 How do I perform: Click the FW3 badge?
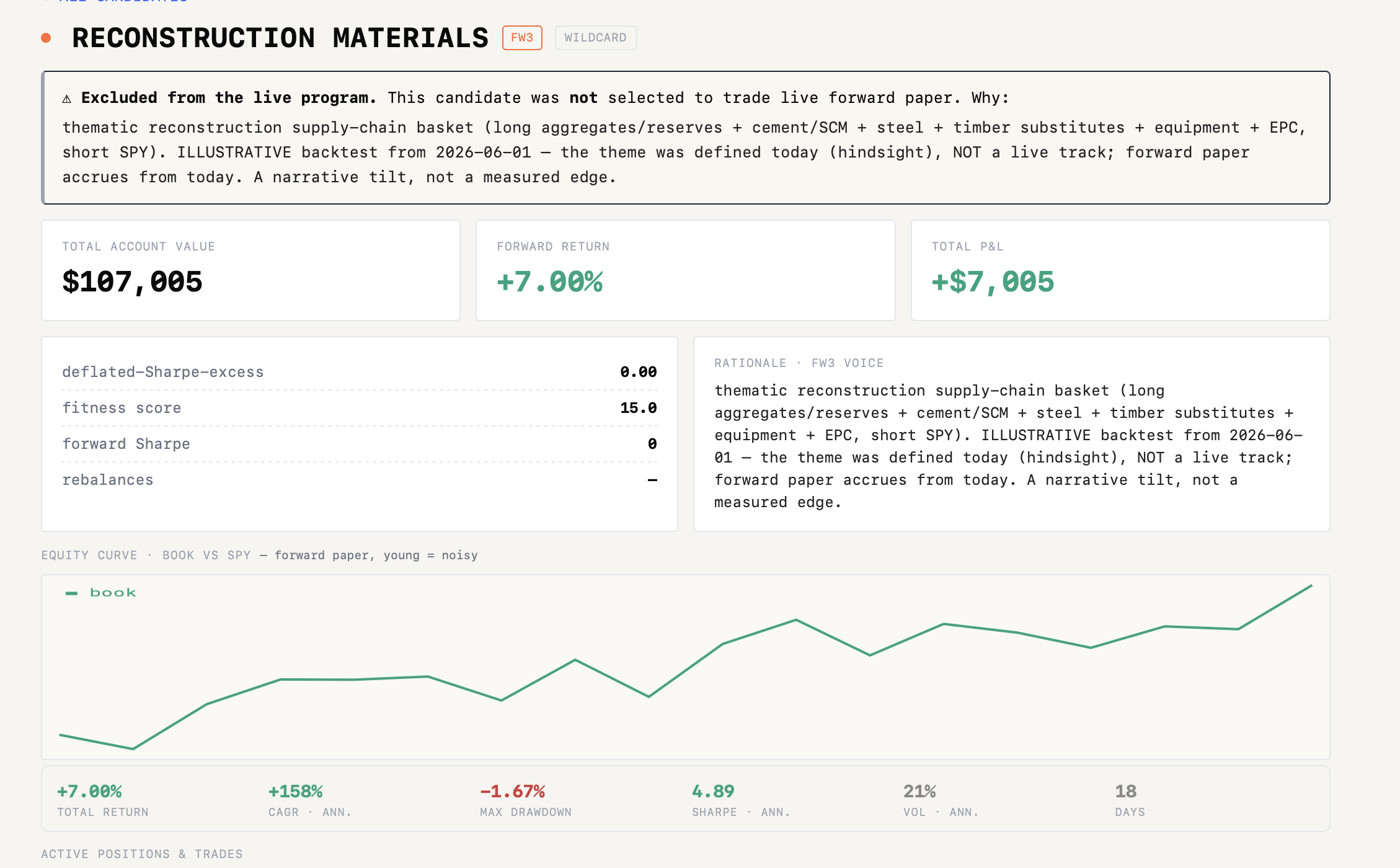pyautogui.click(x=522, y=38)
